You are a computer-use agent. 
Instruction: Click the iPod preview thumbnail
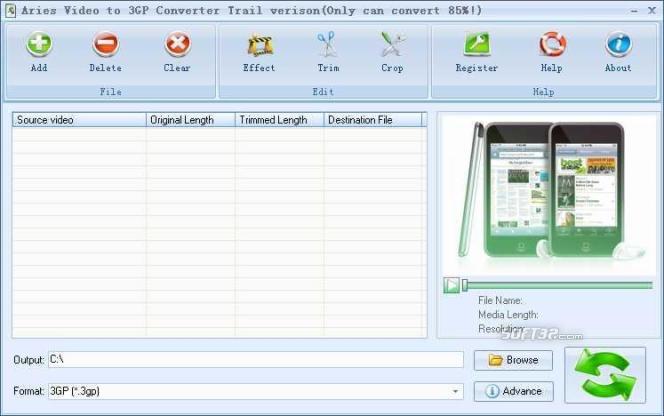point(548,193)
